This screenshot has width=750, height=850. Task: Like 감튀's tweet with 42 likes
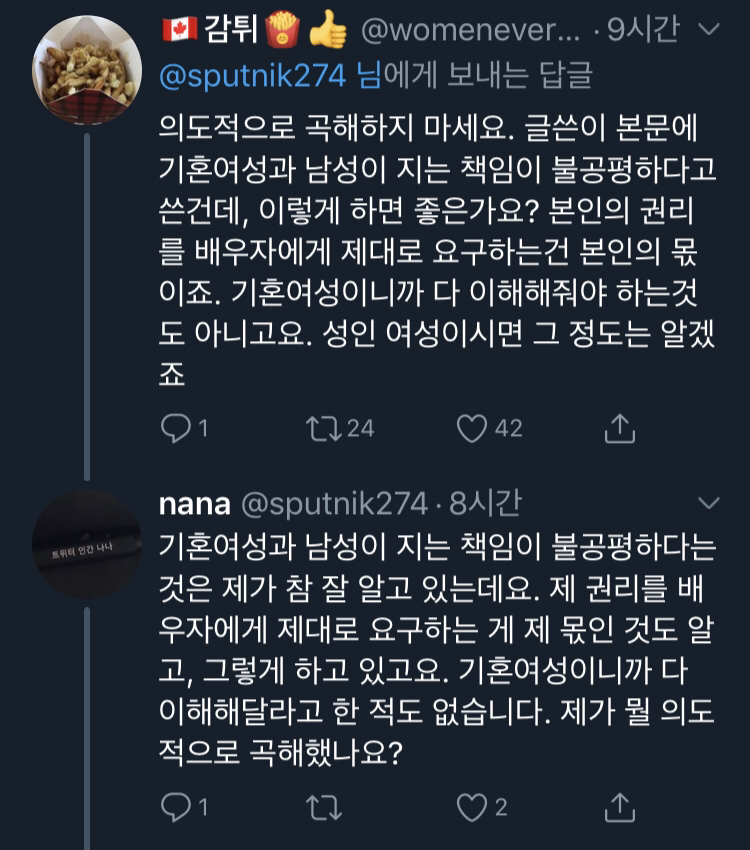coord(471,429)
